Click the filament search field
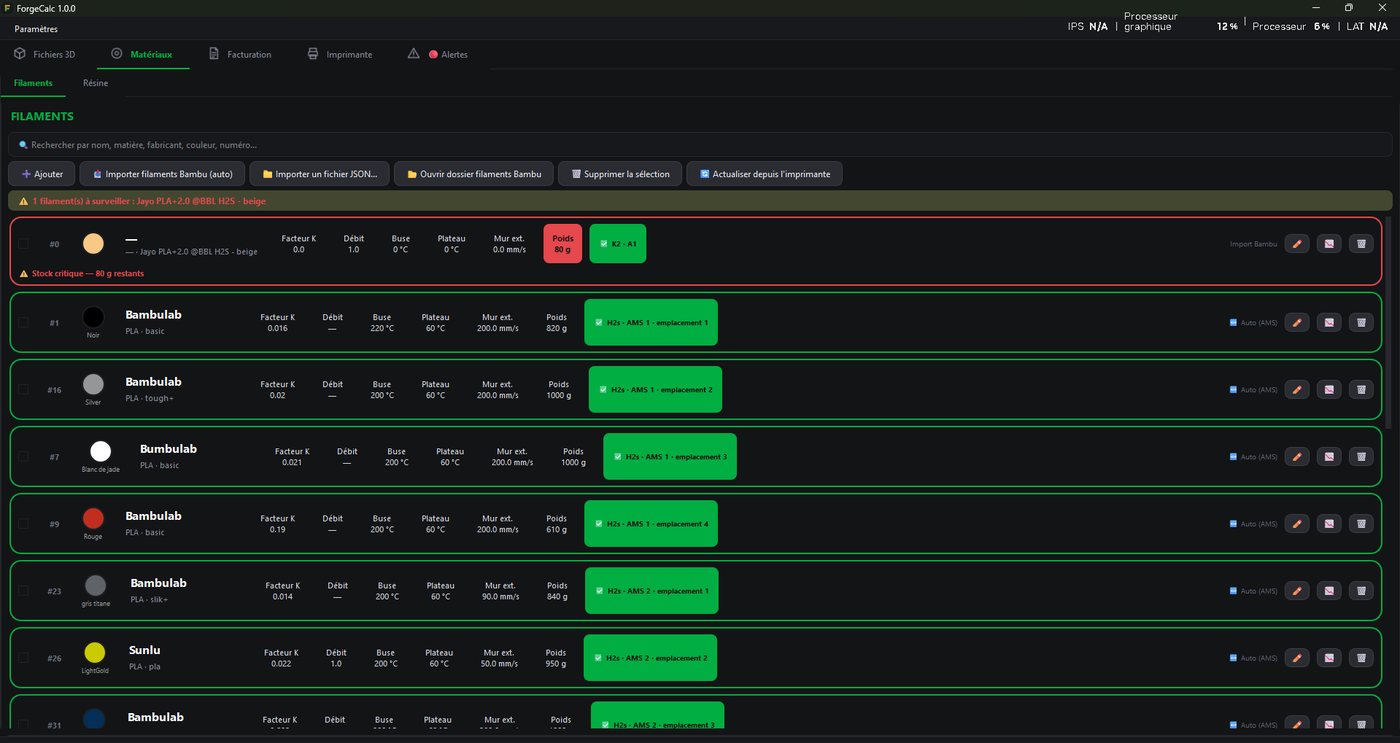 tap(700, 145)
